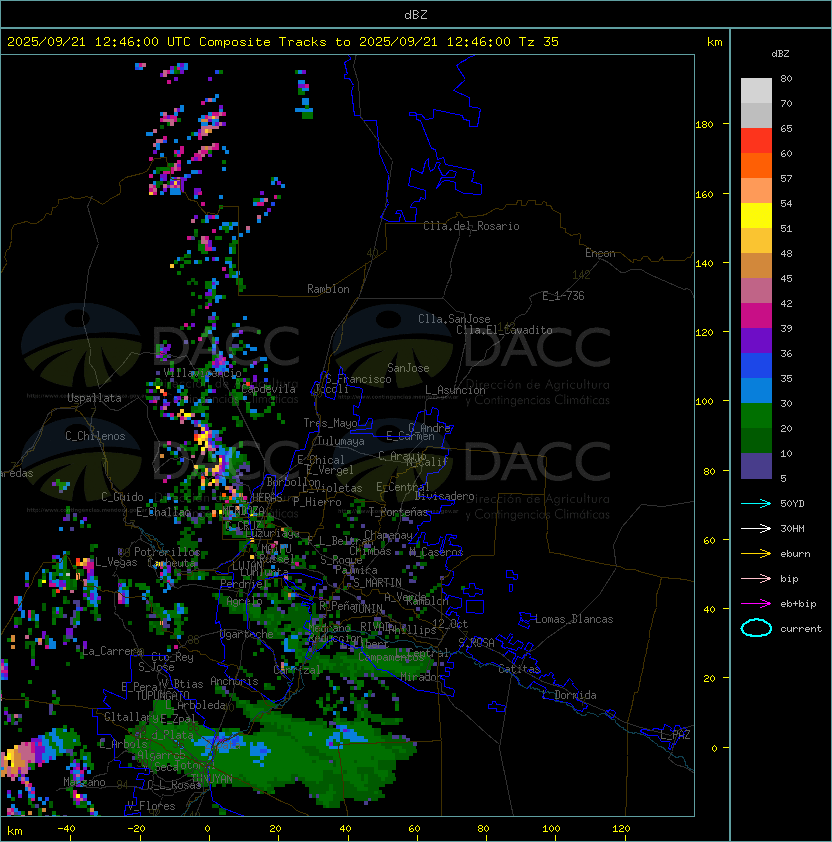Click the Uspallata place label on map

pyautogui.click(x=95, y=398)
